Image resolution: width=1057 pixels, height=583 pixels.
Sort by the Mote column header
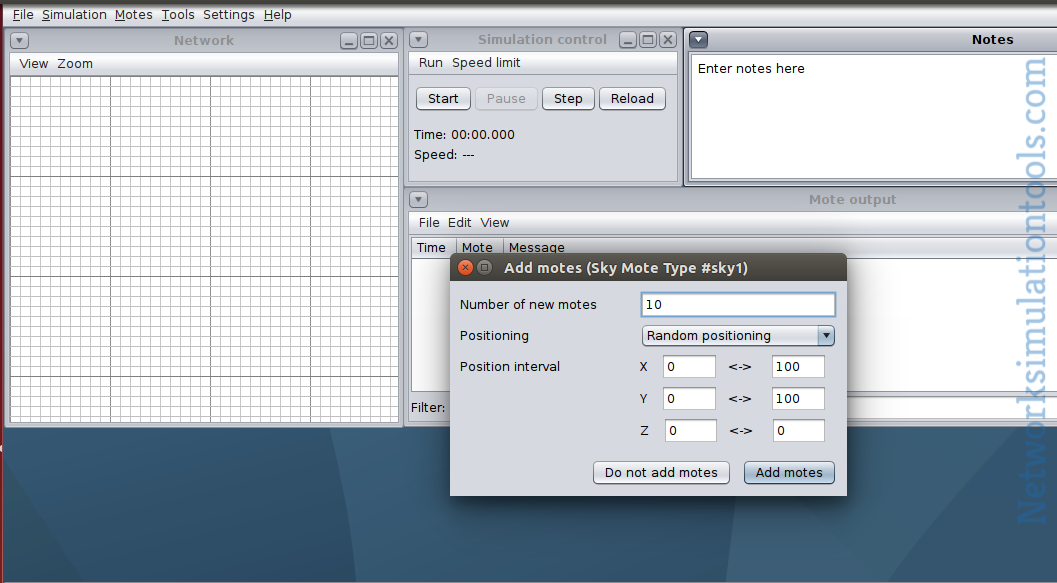tap(477, 247)
